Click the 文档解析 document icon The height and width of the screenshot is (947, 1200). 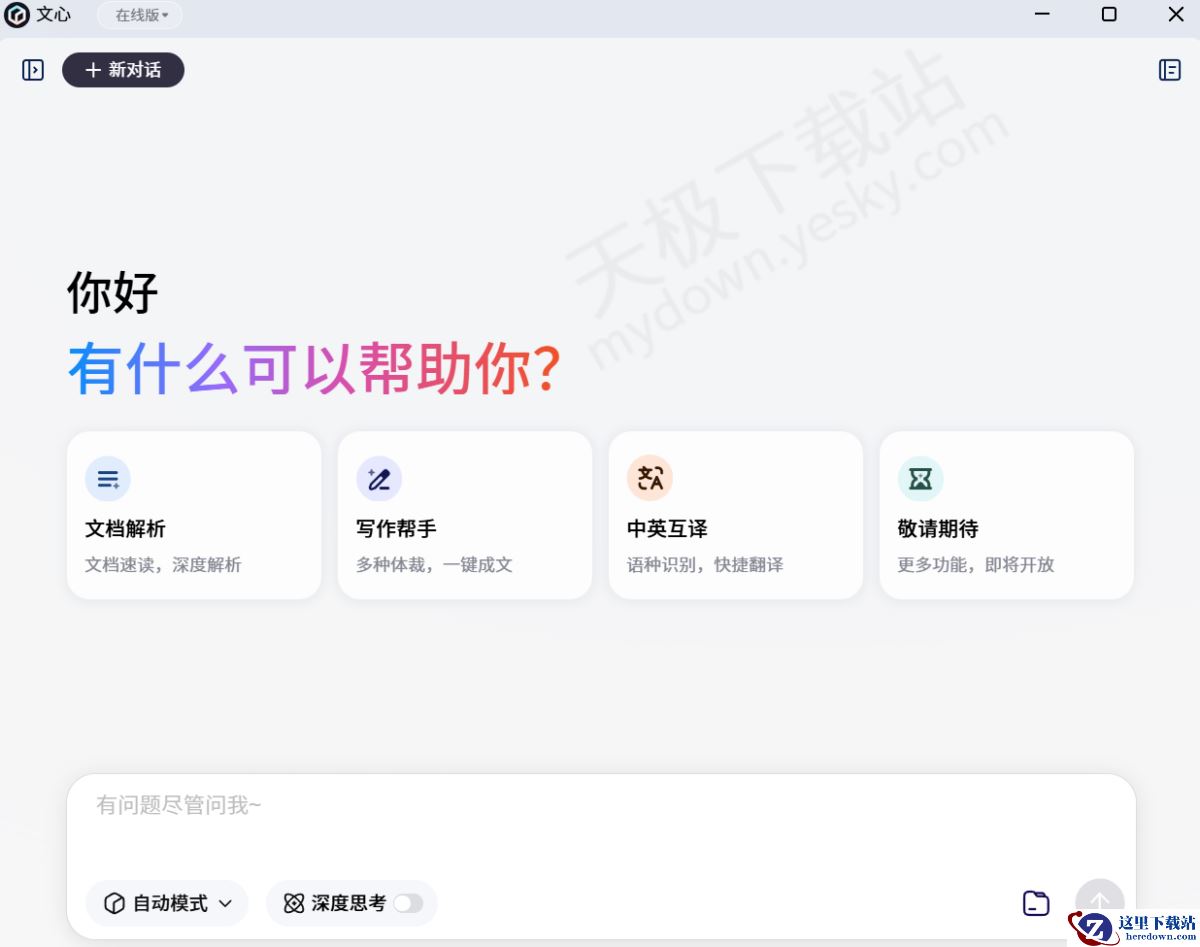tap(107, 479)
